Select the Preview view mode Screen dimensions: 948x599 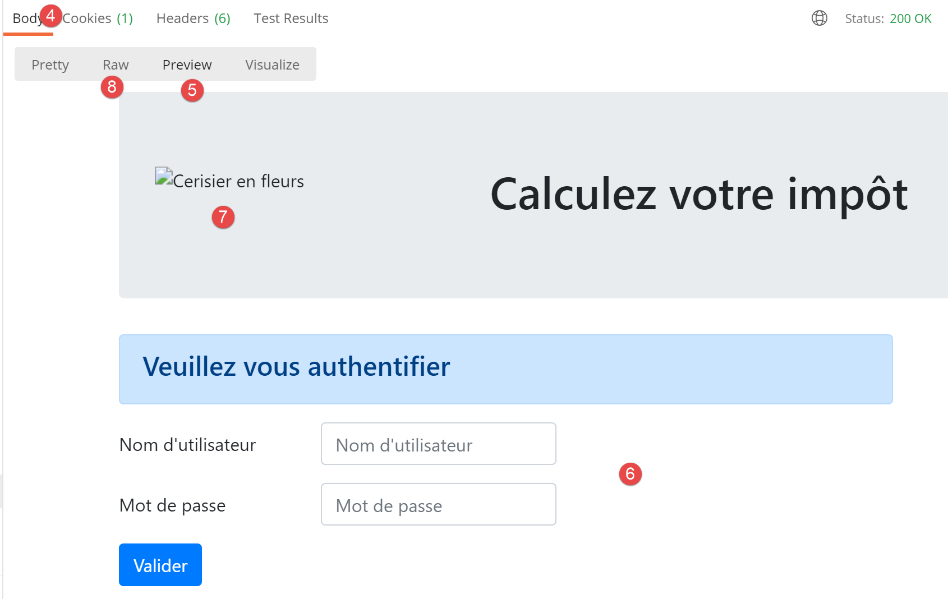point(187,65)
